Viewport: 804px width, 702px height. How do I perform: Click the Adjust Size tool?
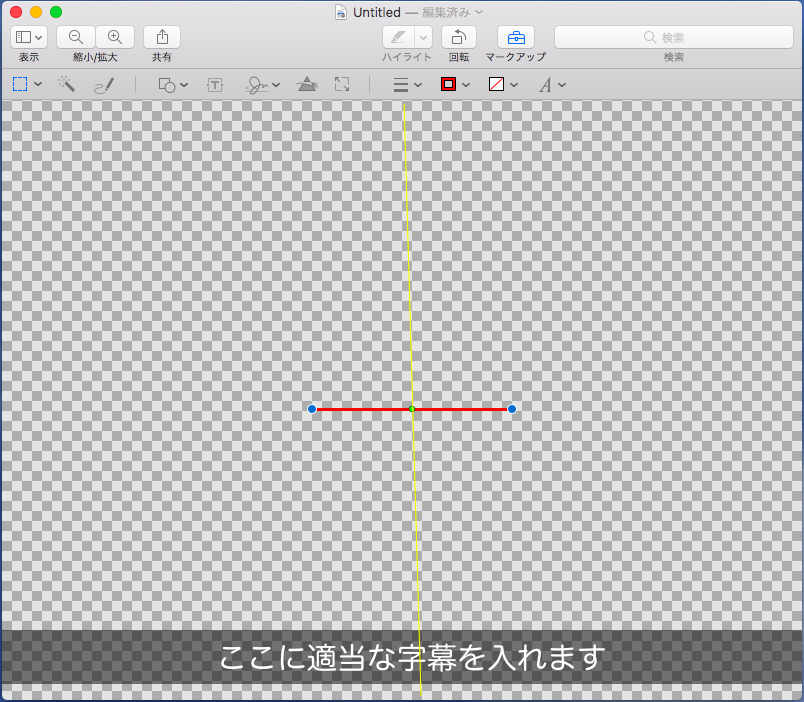click(x=341, y=84)
